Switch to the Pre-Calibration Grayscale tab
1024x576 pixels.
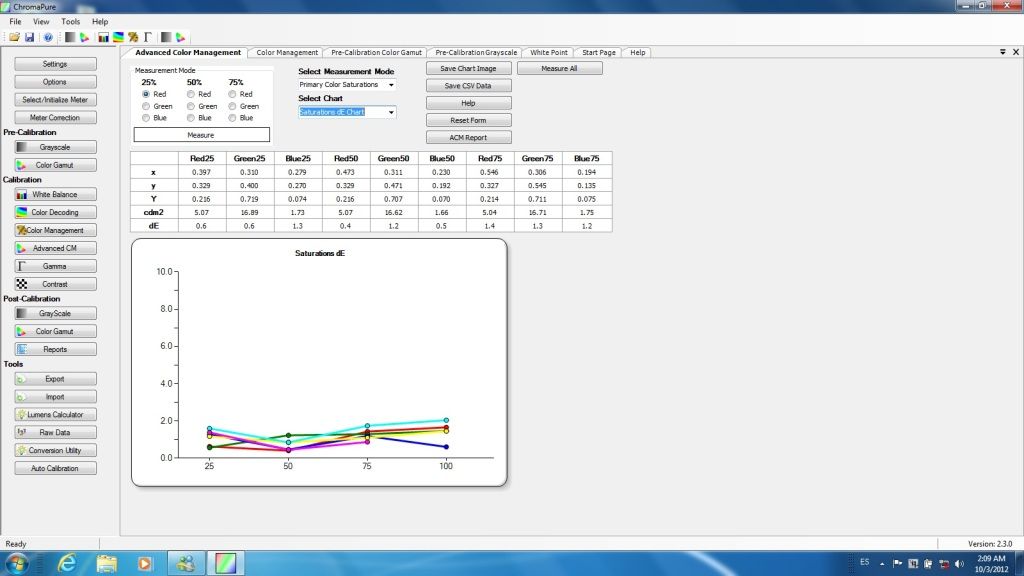[476, 52]
